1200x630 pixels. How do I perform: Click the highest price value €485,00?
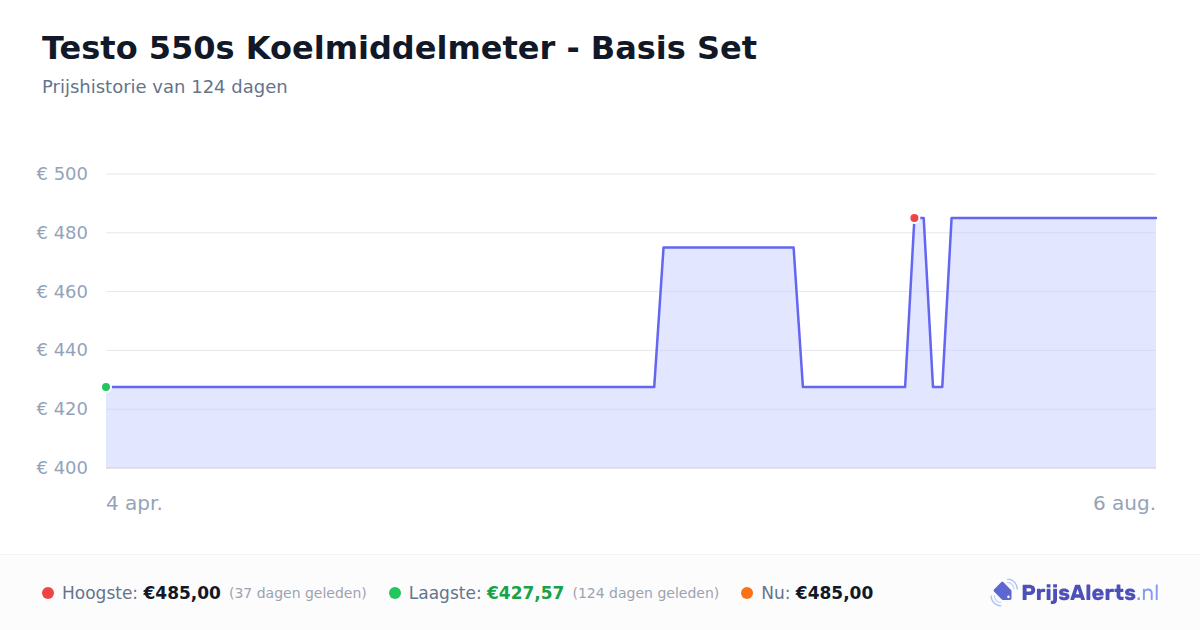pos(182,593)
